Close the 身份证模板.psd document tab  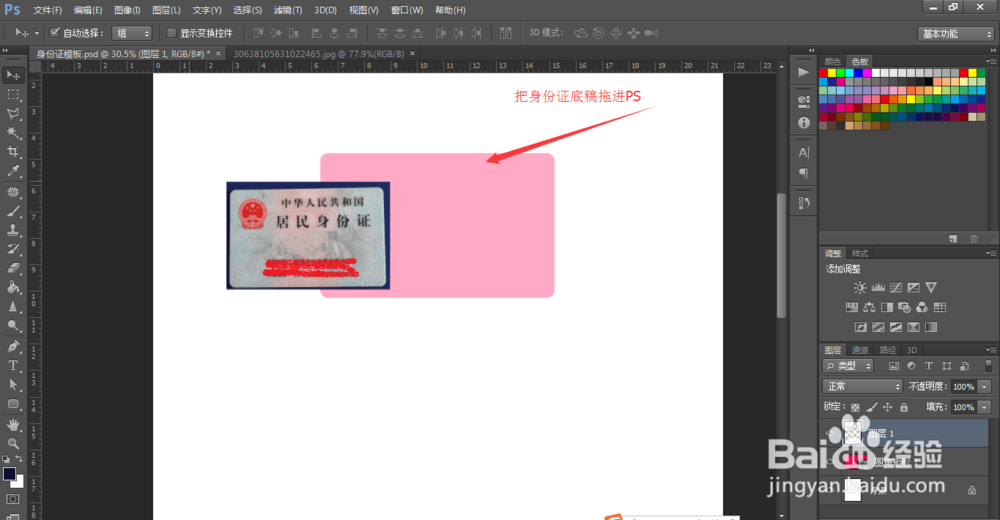(218, 54)
